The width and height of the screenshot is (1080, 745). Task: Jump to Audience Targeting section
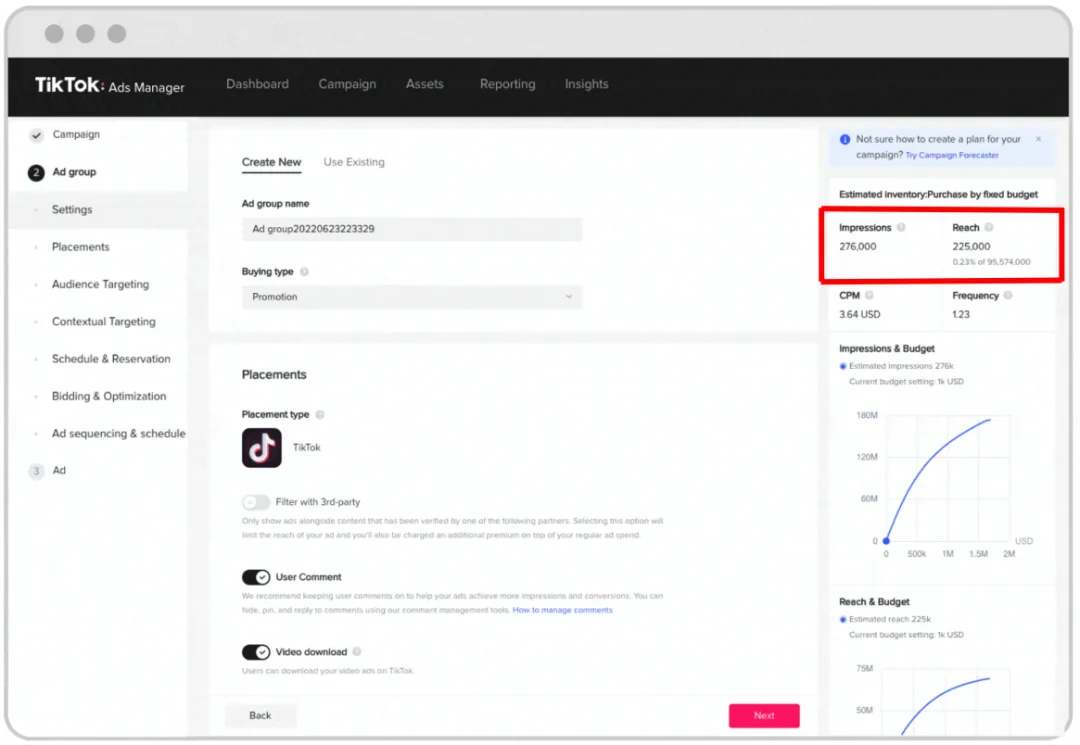tap(101, 284)
